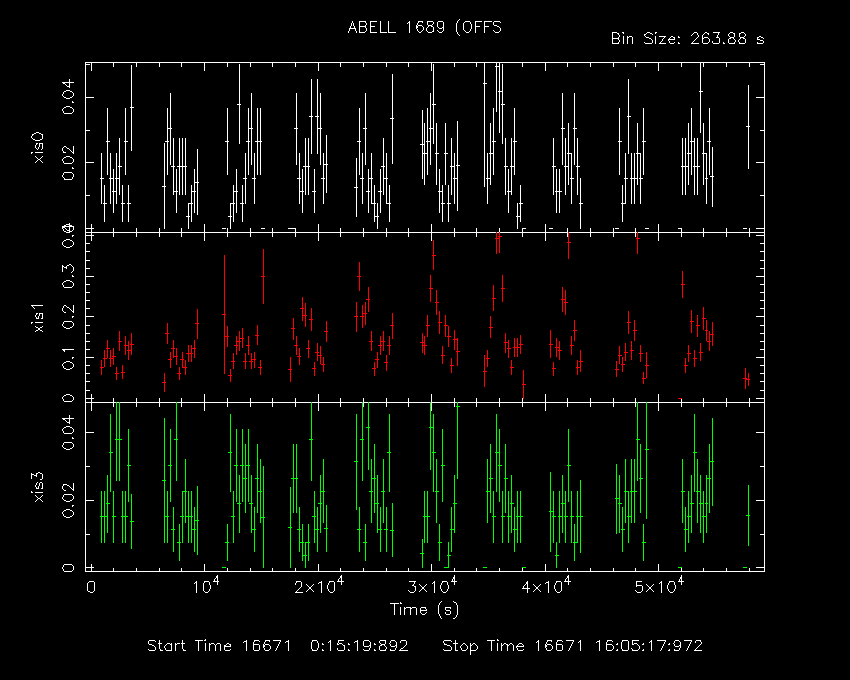Click the 0.02 tick label on xis3 panel
The image size is (850, 680).
68,501
